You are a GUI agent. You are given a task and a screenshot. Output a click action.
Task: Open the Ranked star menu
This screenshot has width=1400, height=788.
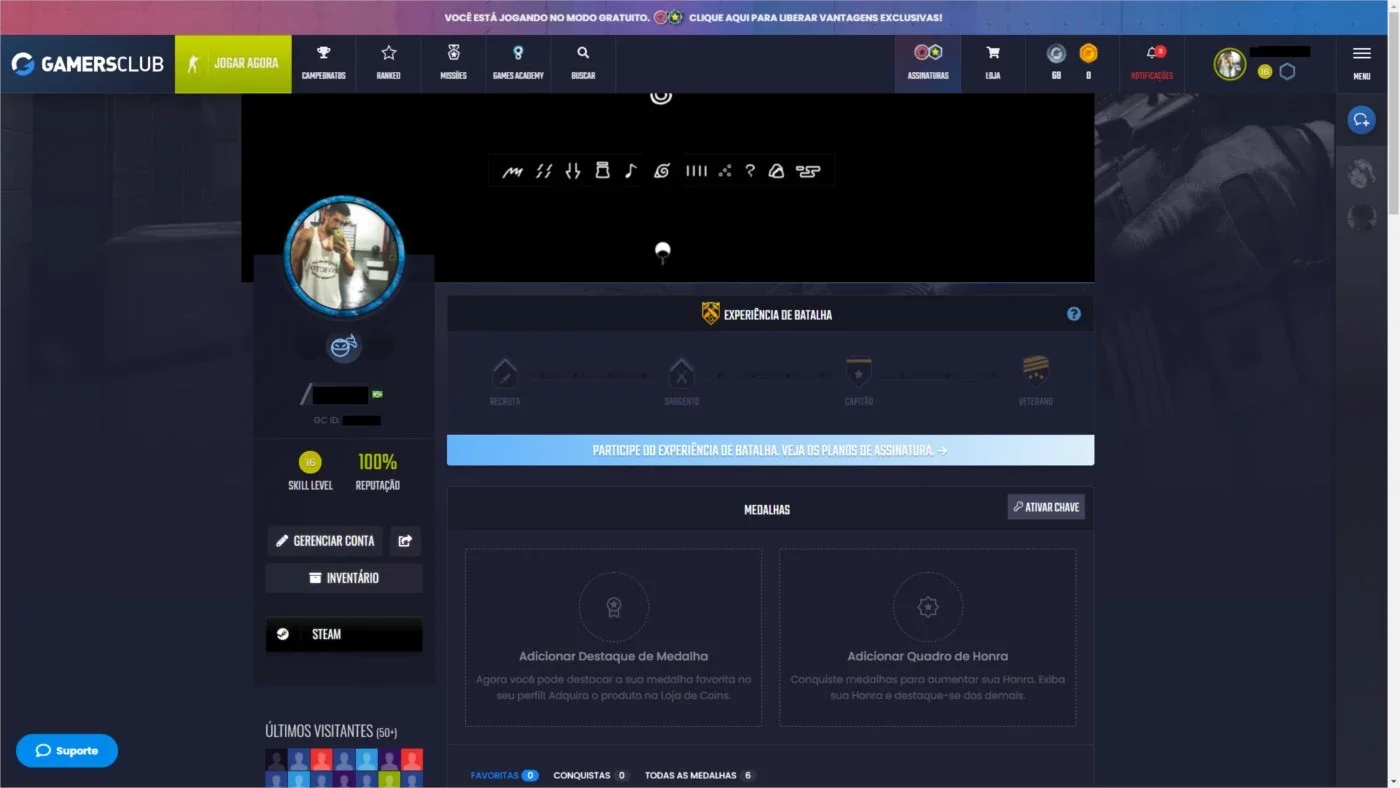[x=389, y=64]
